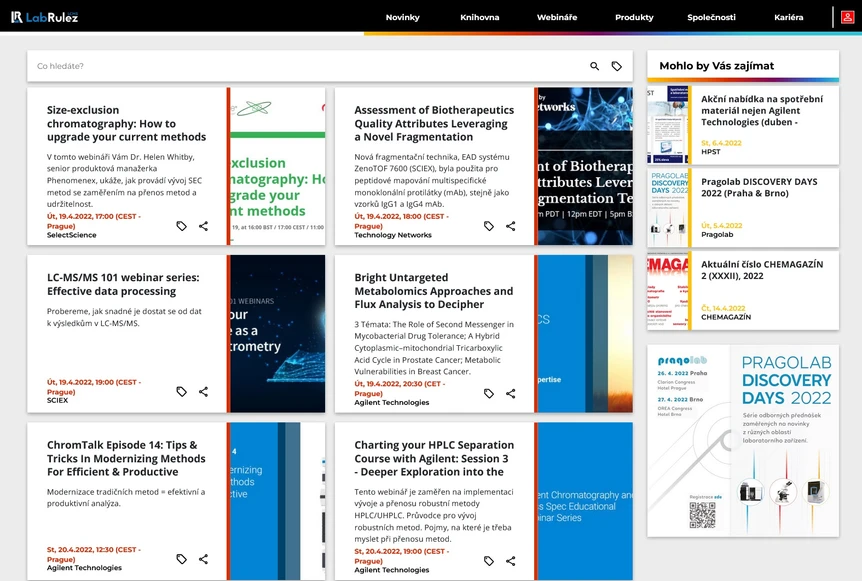Open the Novinky menu
The height and width of the screenshot is (581, 862).
[x=402, y=17]
